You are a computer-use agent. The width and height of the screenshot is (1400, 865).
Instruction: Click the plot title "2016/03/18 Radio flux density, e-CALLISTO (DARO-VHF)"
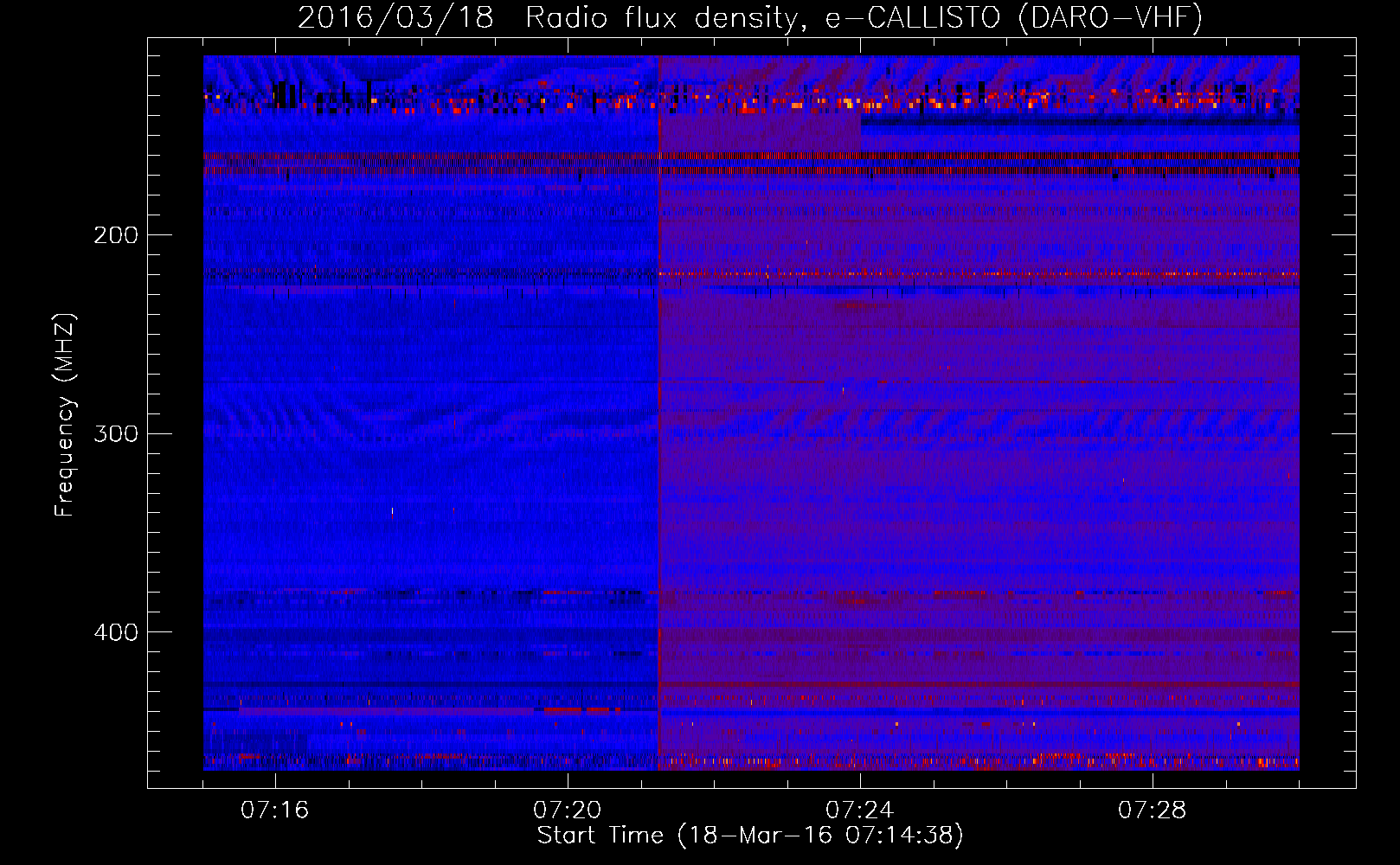pyautogui.click(x=750, y=17)
